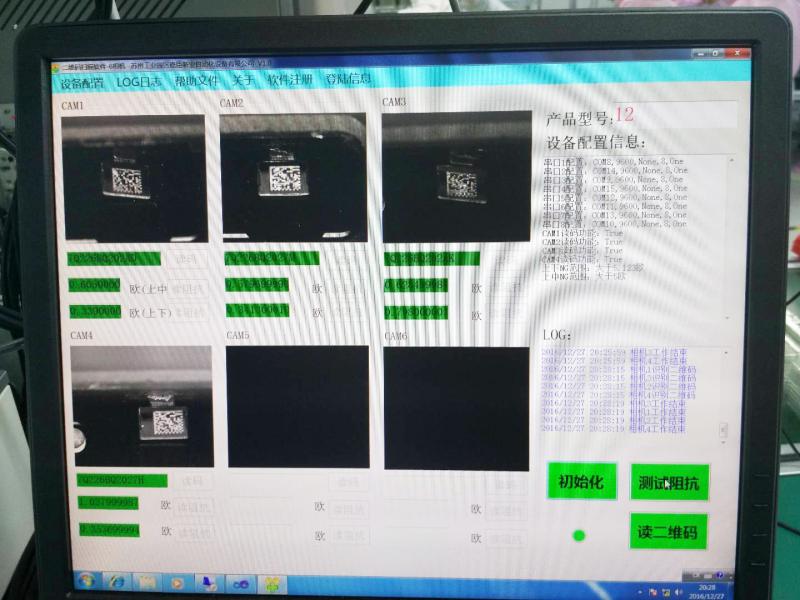Click the black CAM6 camera view

click(x=457, y=409)
